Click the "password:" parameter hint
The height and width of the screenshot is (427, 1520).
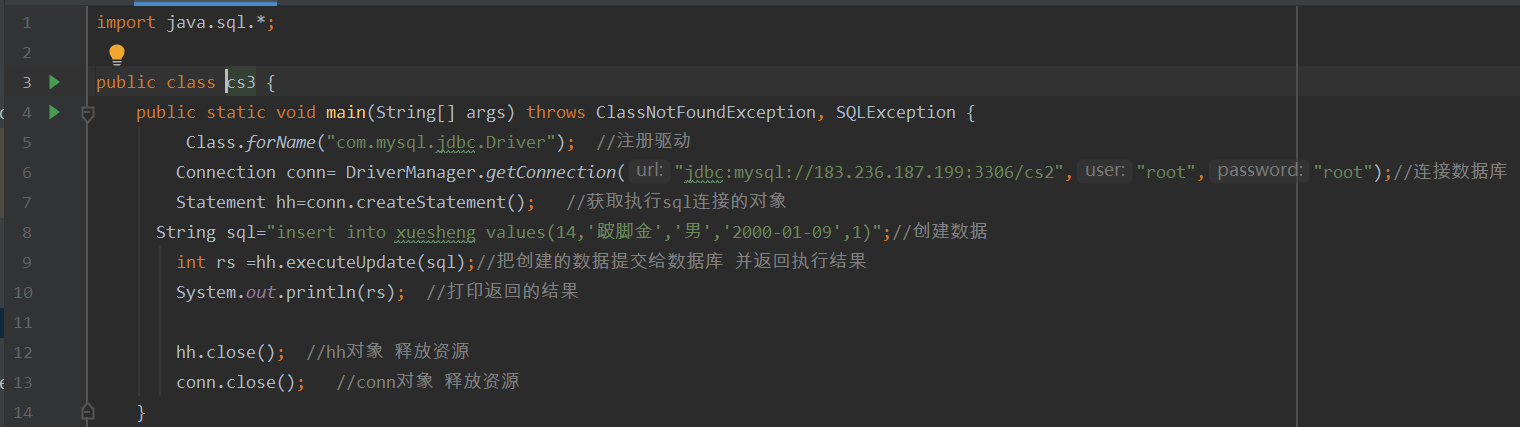pos(1259,172)
